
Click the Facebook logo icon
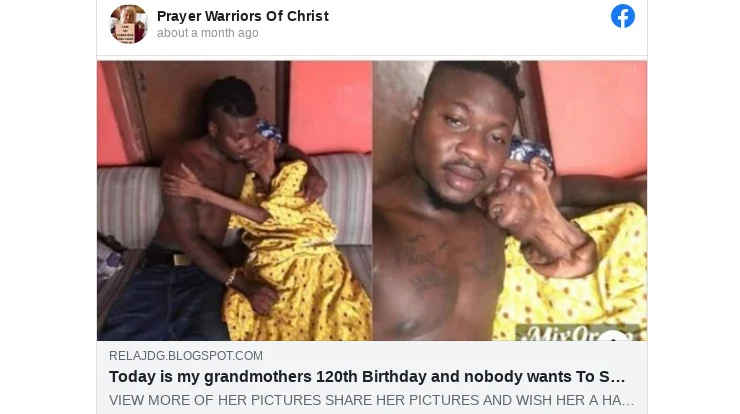coord(622,17)
